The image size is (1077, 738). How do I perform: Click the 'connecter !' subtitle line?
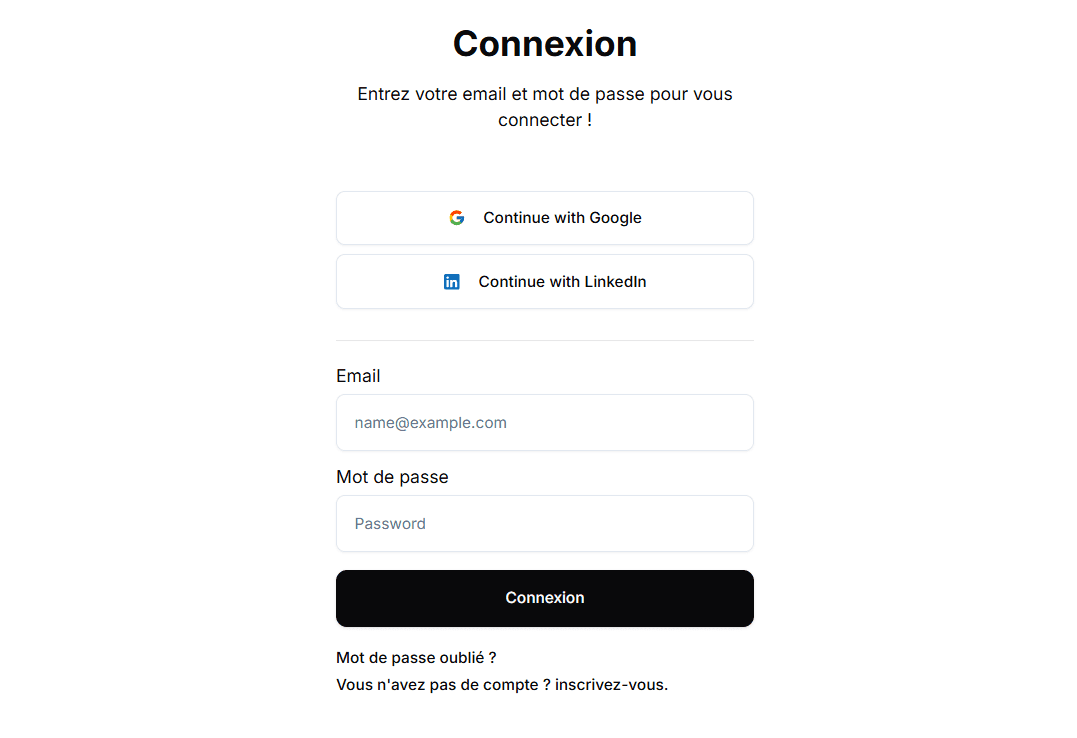[545, 120]
